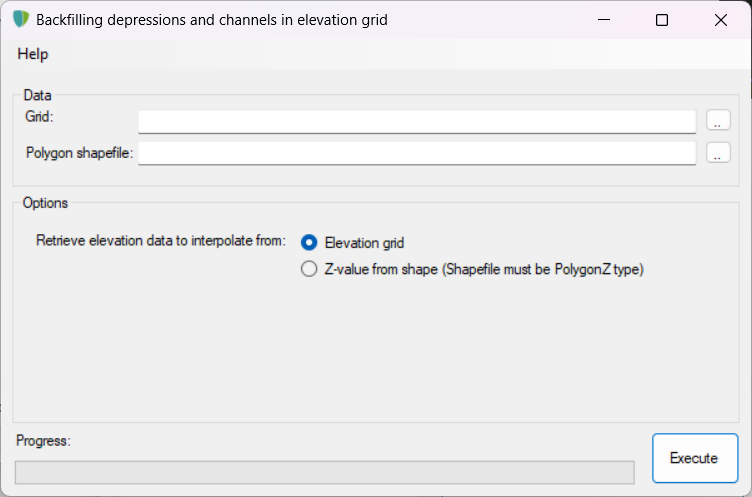Maximize the backfilling dialog window

pos(662,20)
